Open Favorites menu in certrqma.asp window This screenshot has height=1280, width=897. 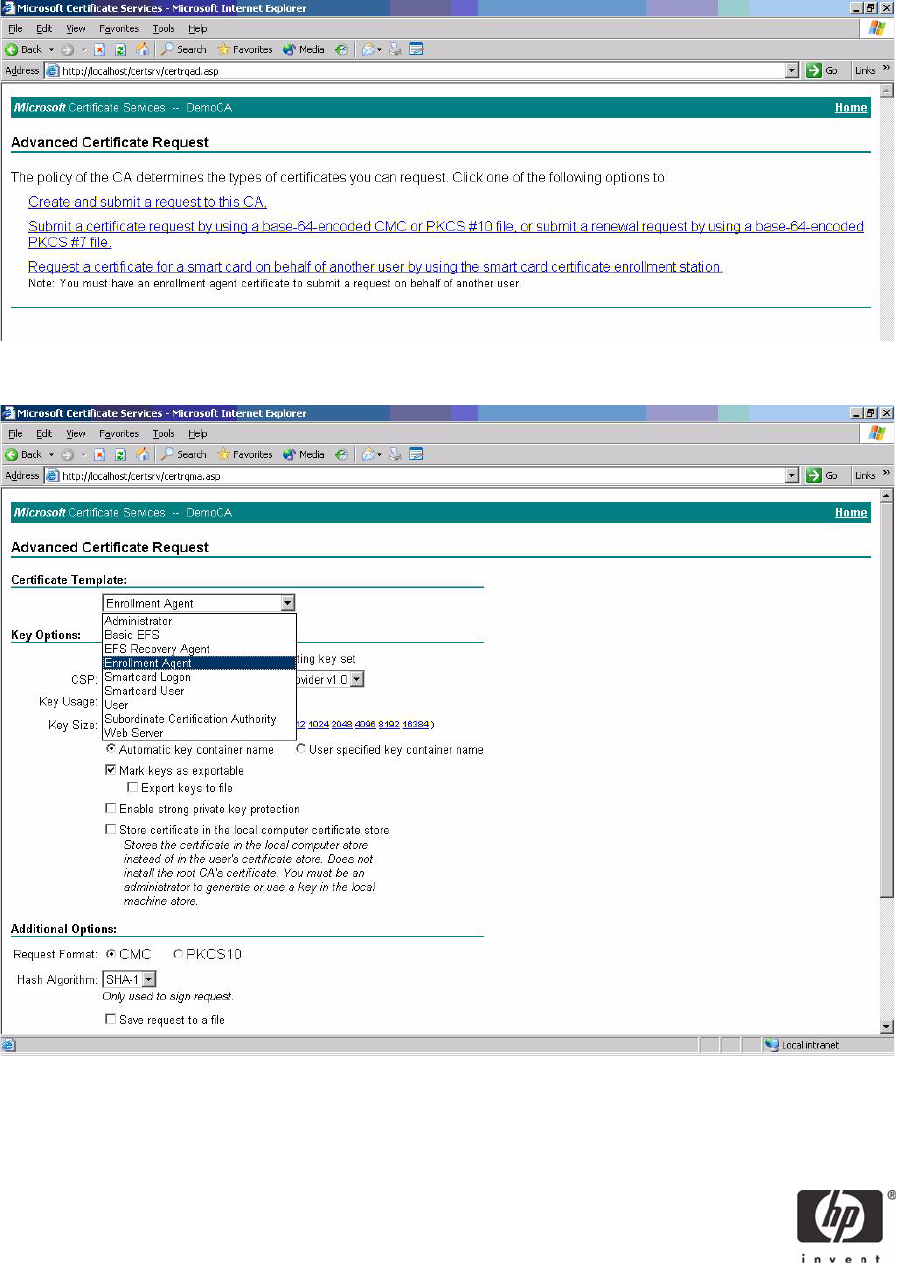coord(119,433)
